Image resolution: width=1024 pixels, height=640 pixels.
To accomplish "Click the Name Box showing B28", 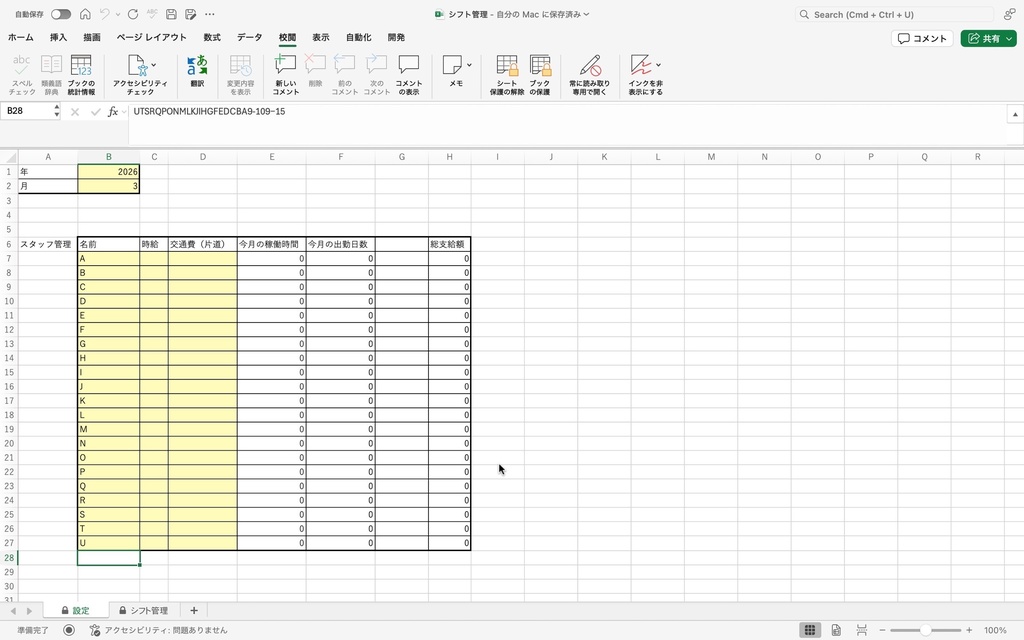I will coord(26,111).
